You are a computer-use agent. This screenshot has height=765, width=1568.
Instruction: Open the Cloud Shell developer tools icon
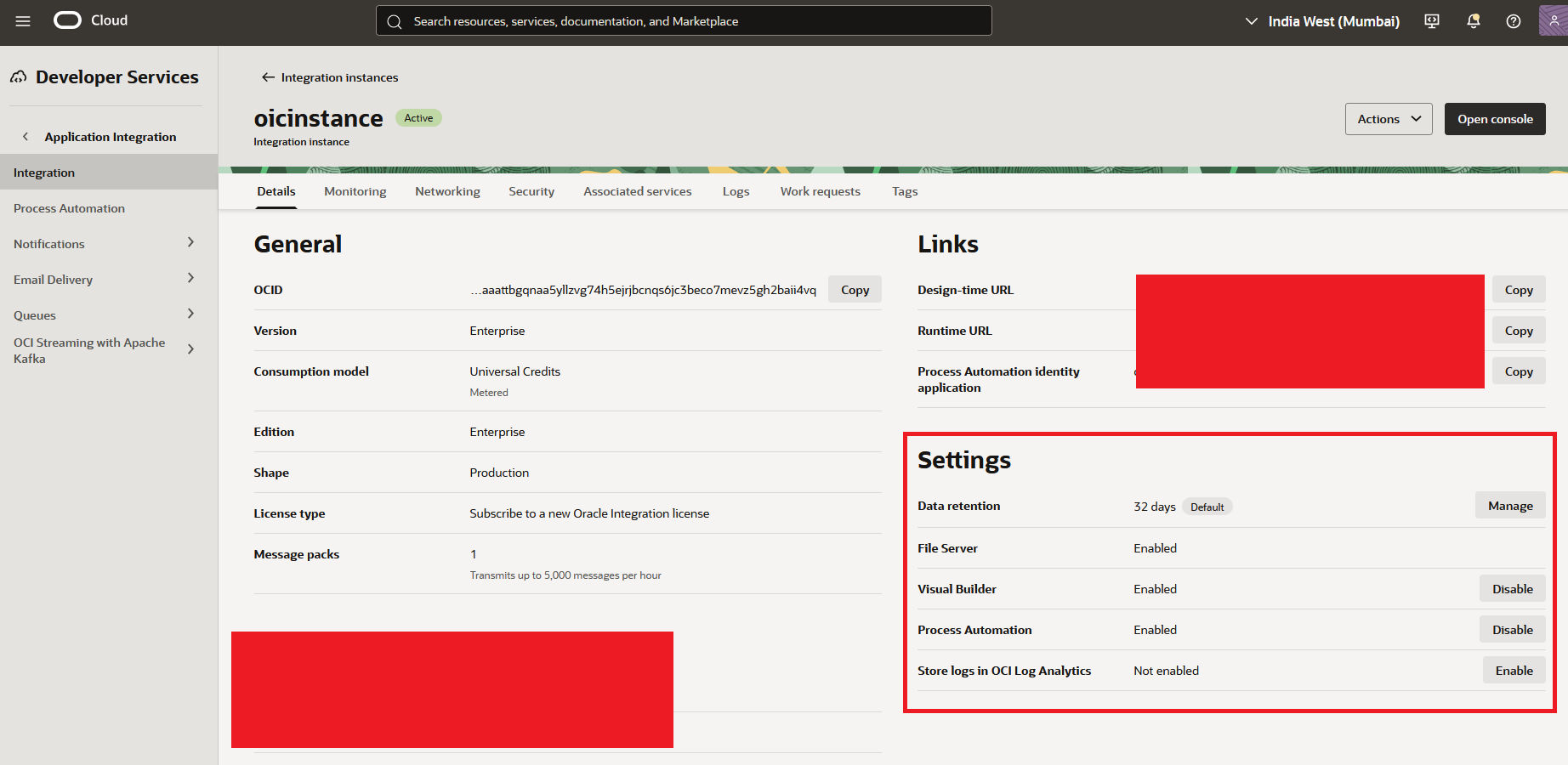point(1432,21)
